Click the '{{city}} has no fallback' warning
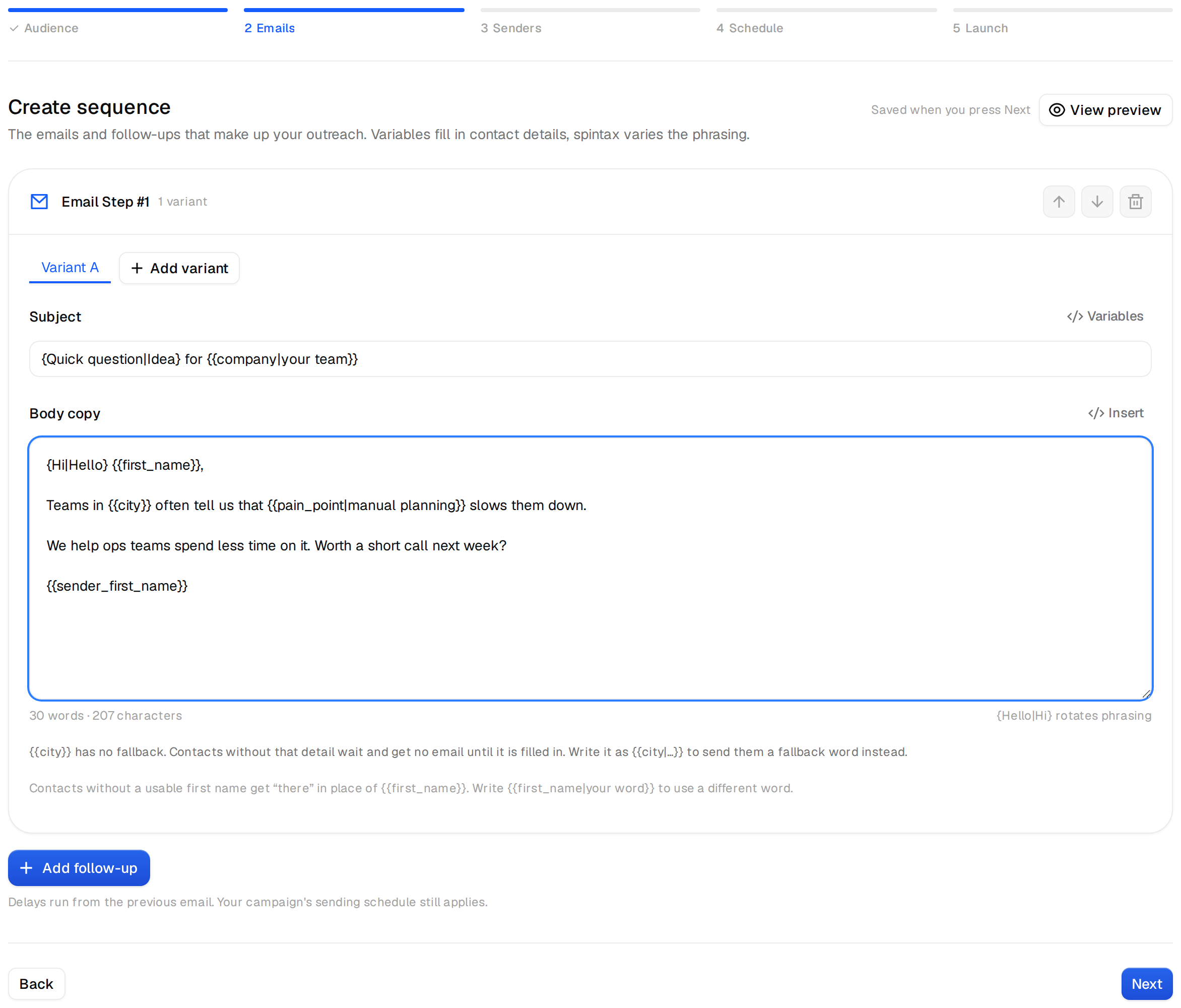Viewport: 1181px width, 1008px height. tap(468, 752)
